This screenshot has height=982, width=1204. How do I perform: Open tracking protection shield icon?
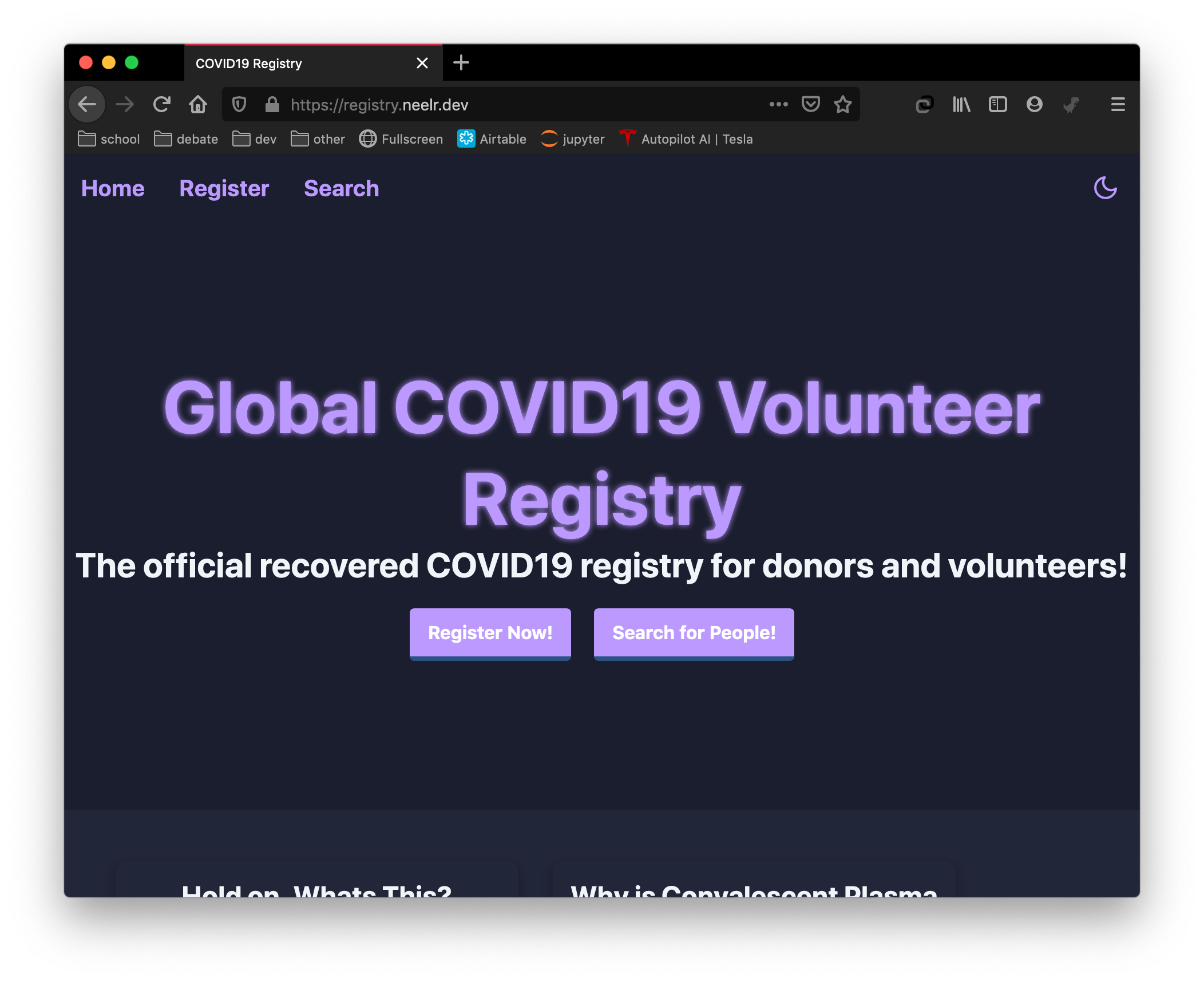tap(239, 105)
